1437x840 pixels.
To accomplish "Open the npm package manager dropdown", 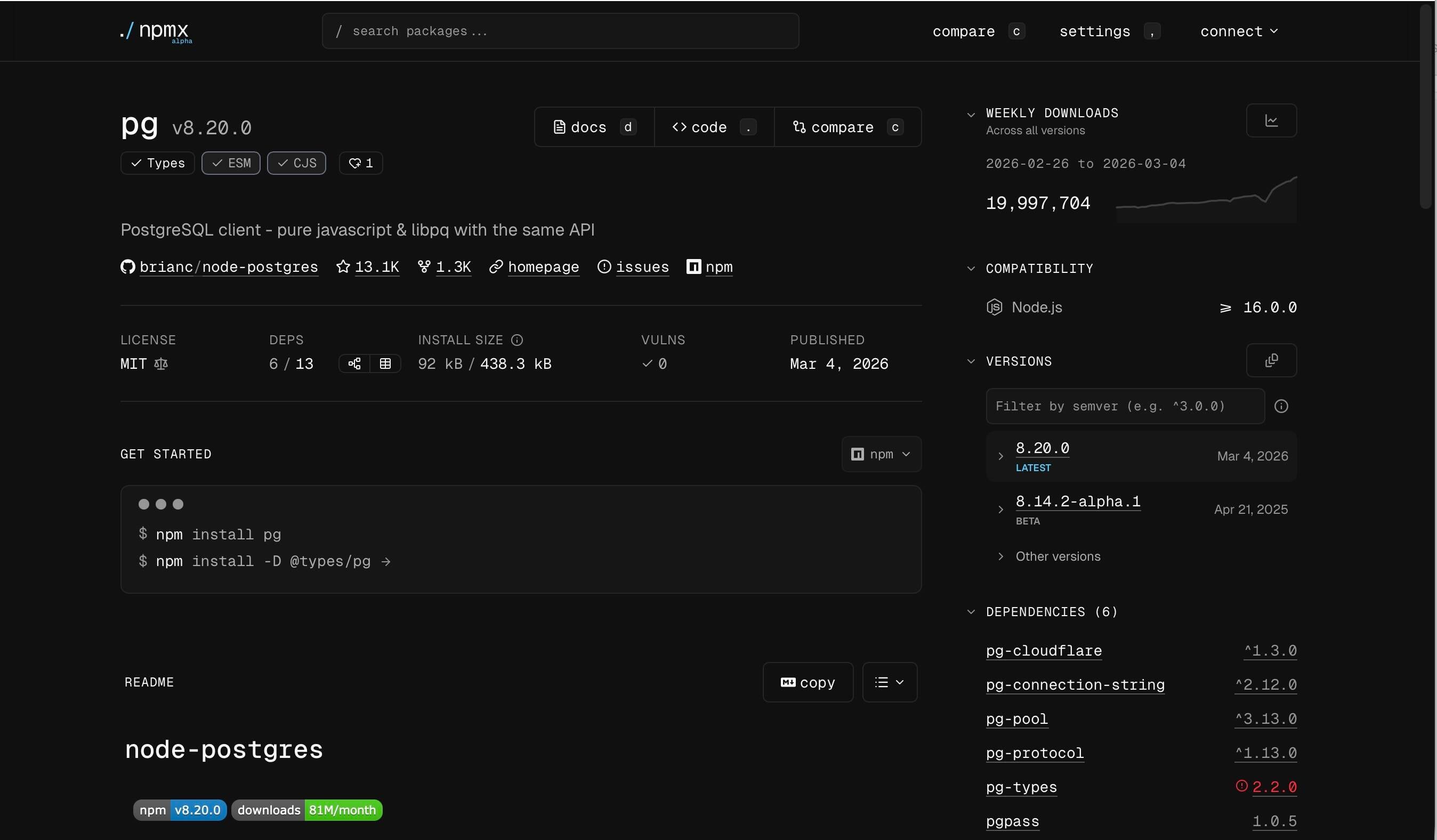I will pos(881,454).
